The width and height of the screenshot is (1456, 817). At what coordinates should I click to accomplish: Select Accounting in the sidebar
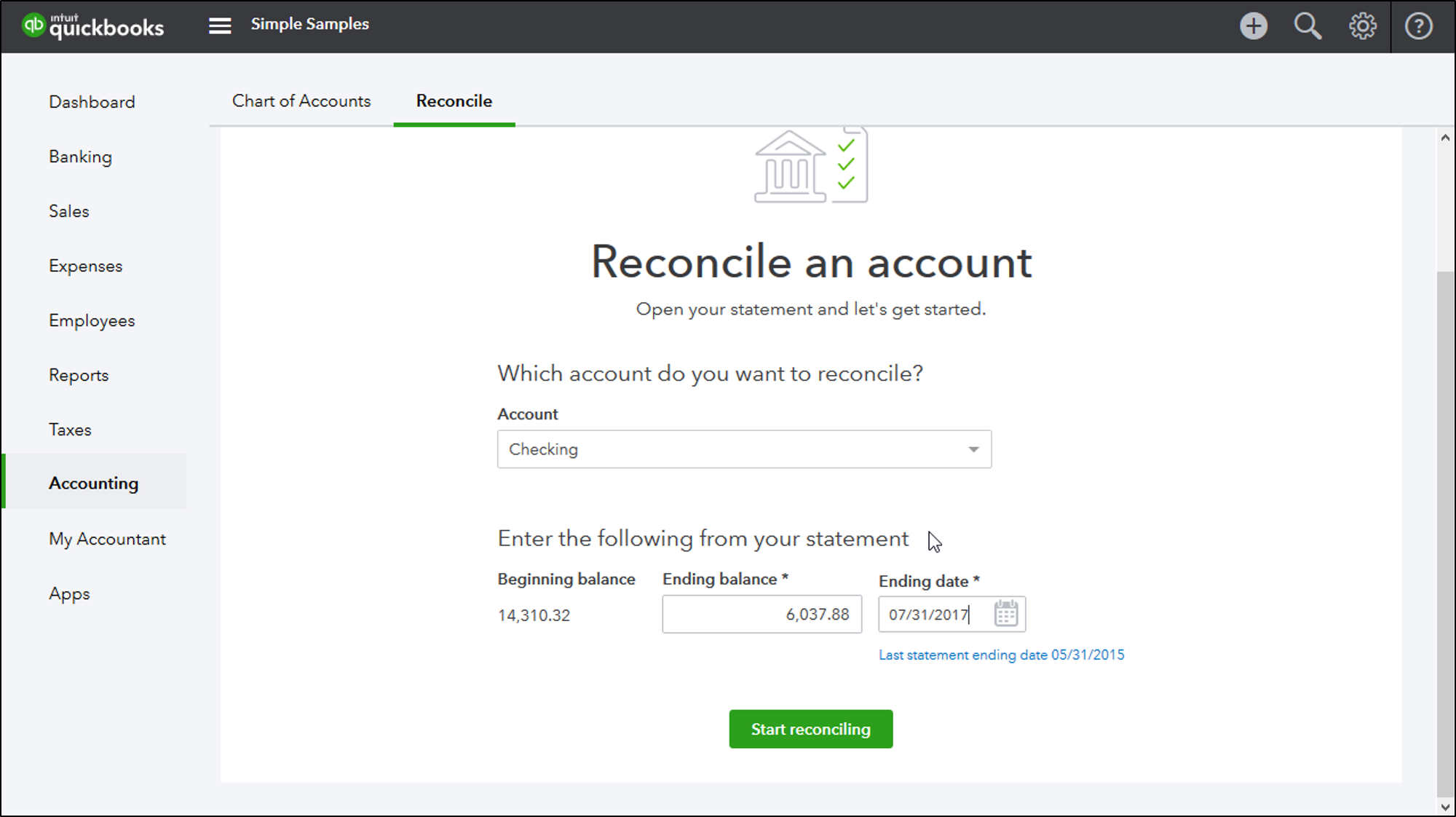pos(93,482)
